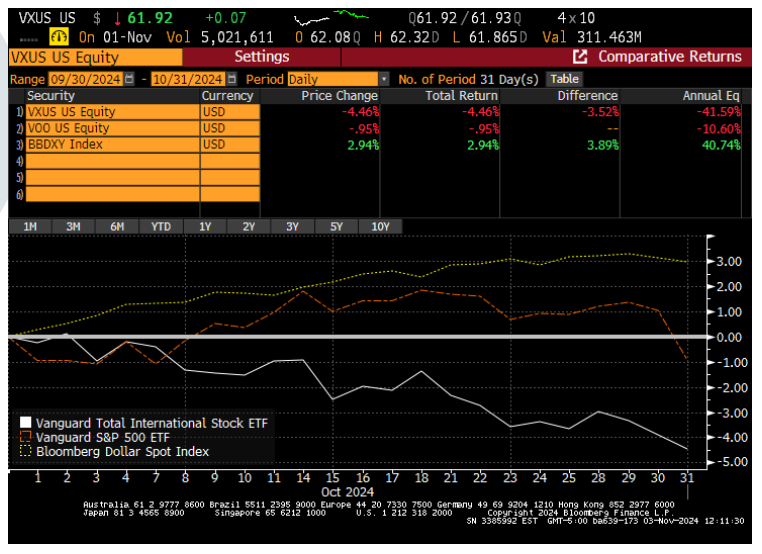The height and width of the screenshot is (554, 762).
Task: Open calendar picker for start date 09/30/2024
Action: coord(129,79)
